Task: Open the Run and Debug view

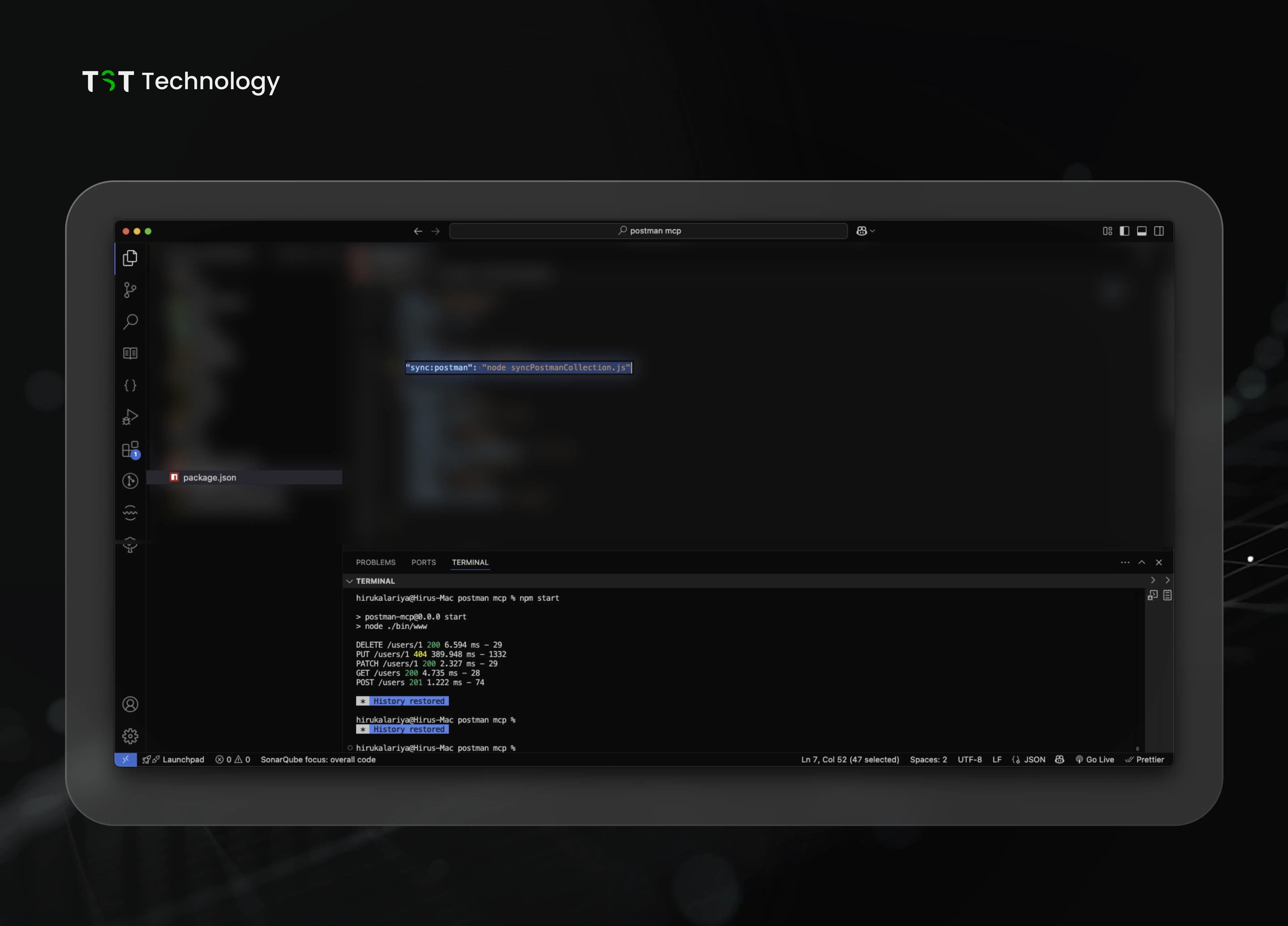Action: 130,417
